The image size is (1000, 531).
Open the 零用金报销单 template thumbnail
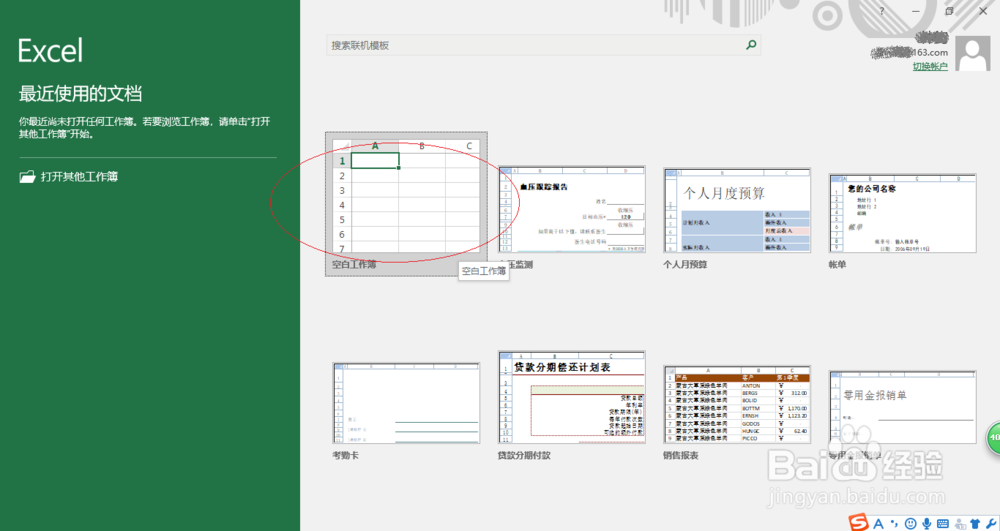pos(902,407)
